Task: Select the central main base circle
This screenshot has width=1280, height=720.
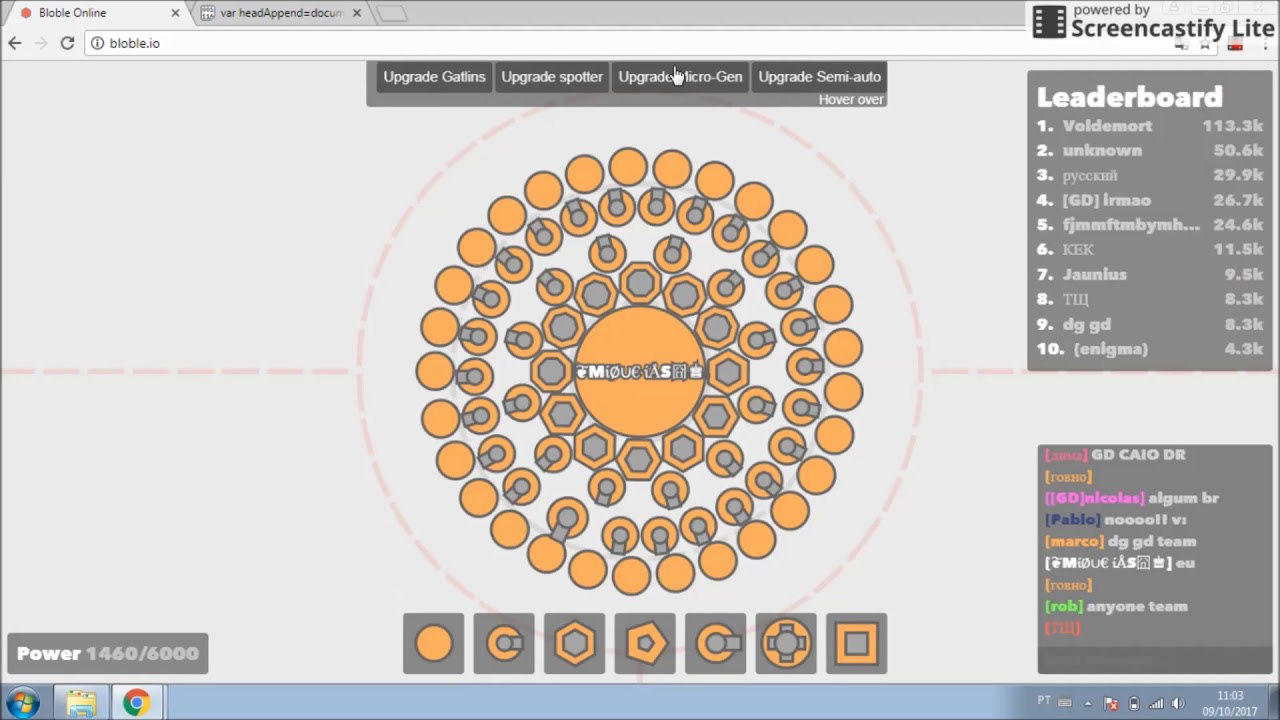Action: click(x=640, y=372)
